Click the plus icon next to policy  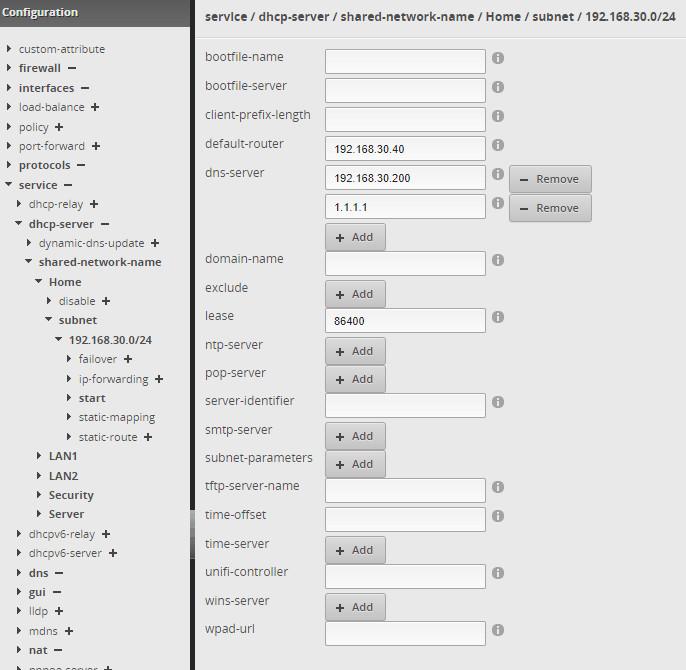[59, 127]
